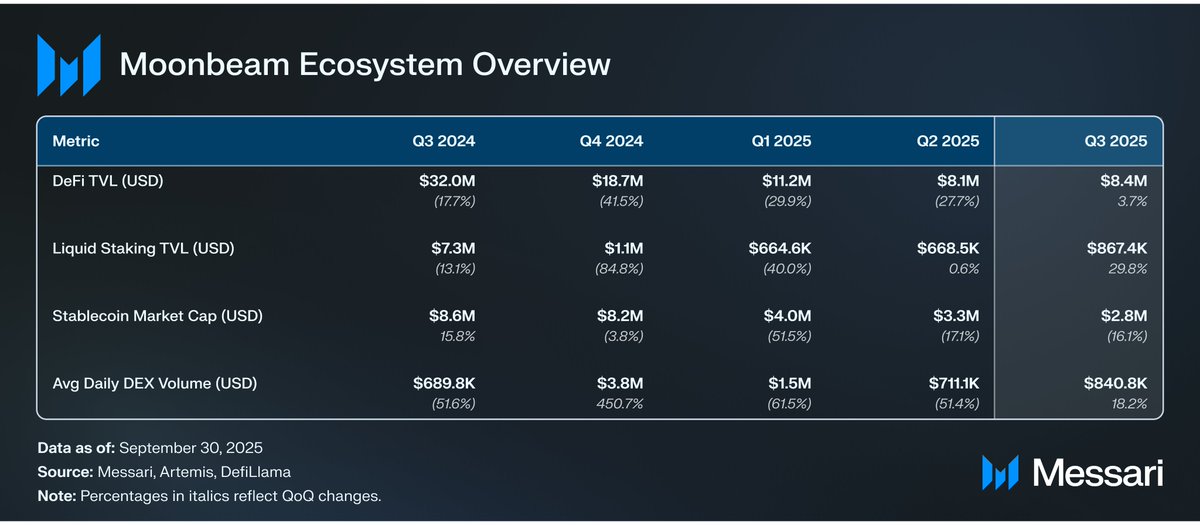Click the $11.2M DeFi TVL value
The image size is (1200, 525).
tap(785, 181)
